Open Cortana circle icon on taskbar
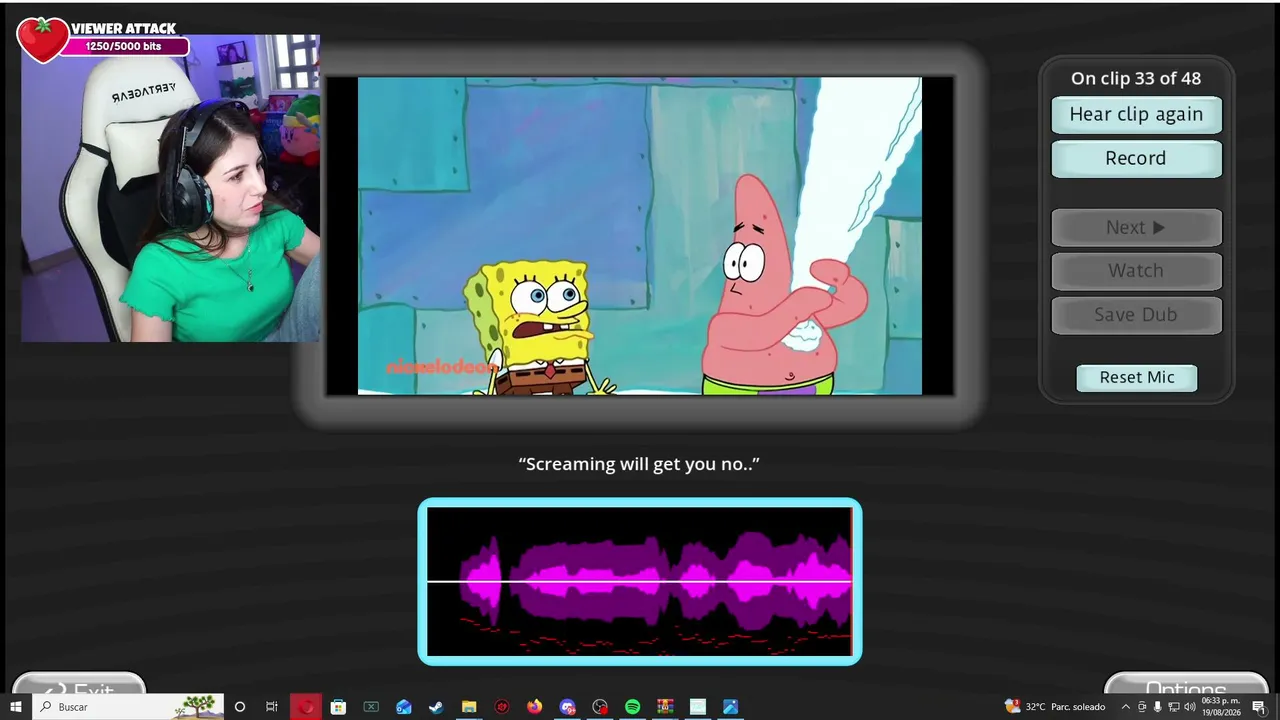 240,707
